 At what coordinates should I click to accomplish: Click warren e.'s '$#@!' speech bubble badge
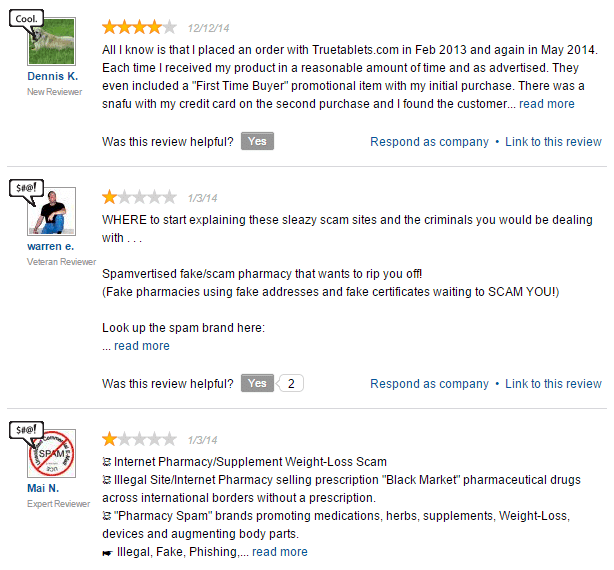click(26, 186)
